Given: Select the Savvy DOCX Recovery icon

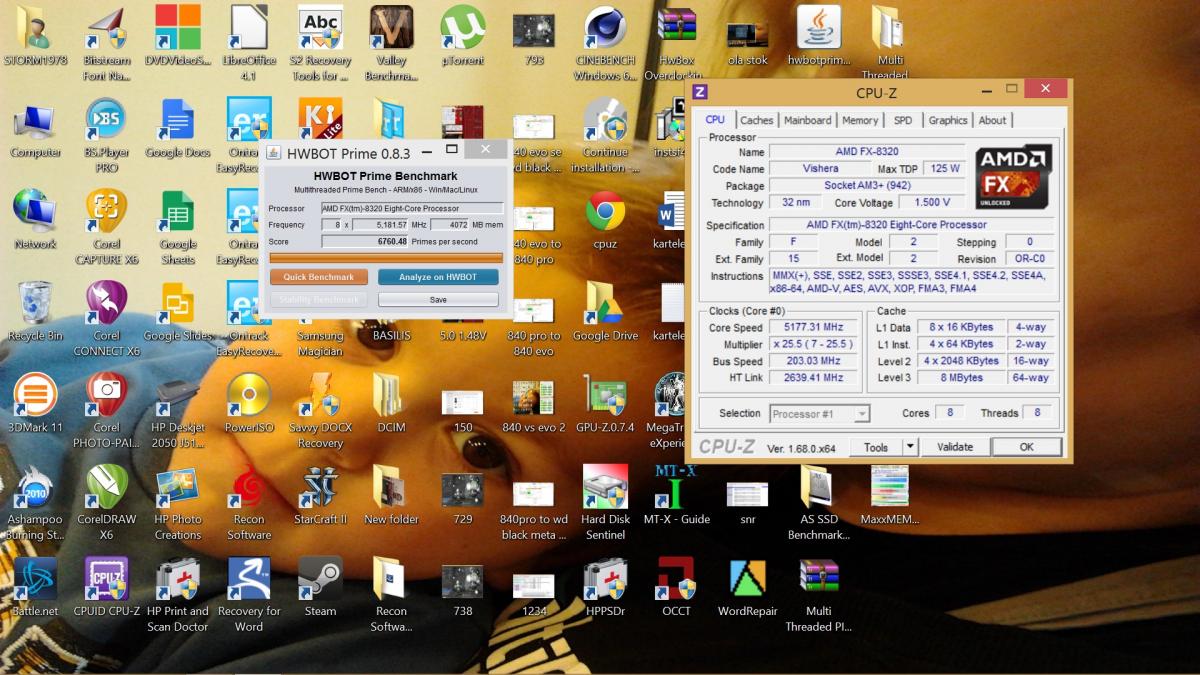Looking at the screenshot, I should [x=320, y=410].
